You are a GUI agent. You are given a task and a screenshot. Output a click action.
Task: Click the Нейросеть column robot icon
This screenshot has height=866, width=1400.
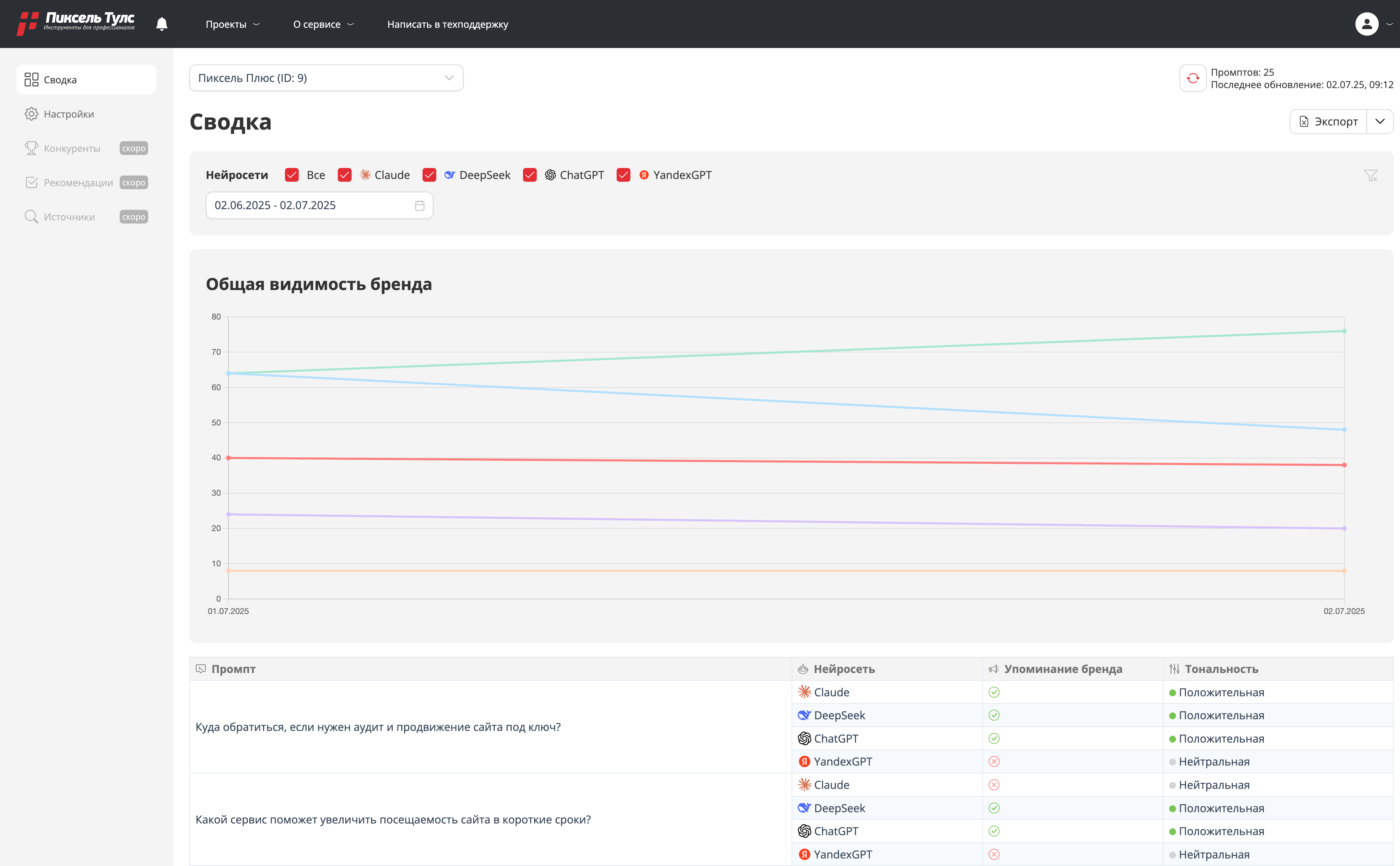click(x=803, y=669)
